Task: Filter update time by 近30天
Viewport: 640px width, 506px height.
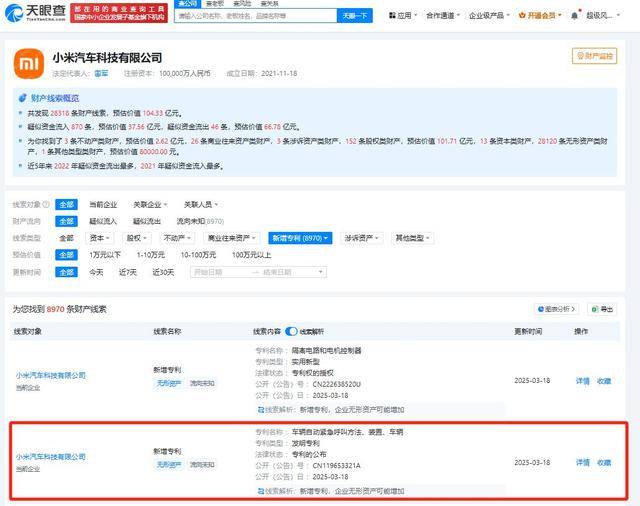Action: tap(163, 272)
